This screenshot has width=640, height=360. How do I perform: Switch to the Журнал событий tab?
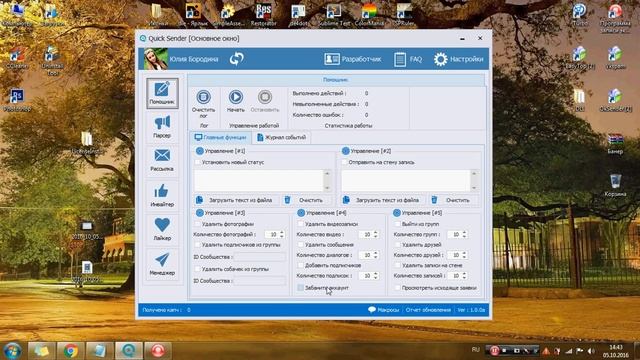coord(281,138)
